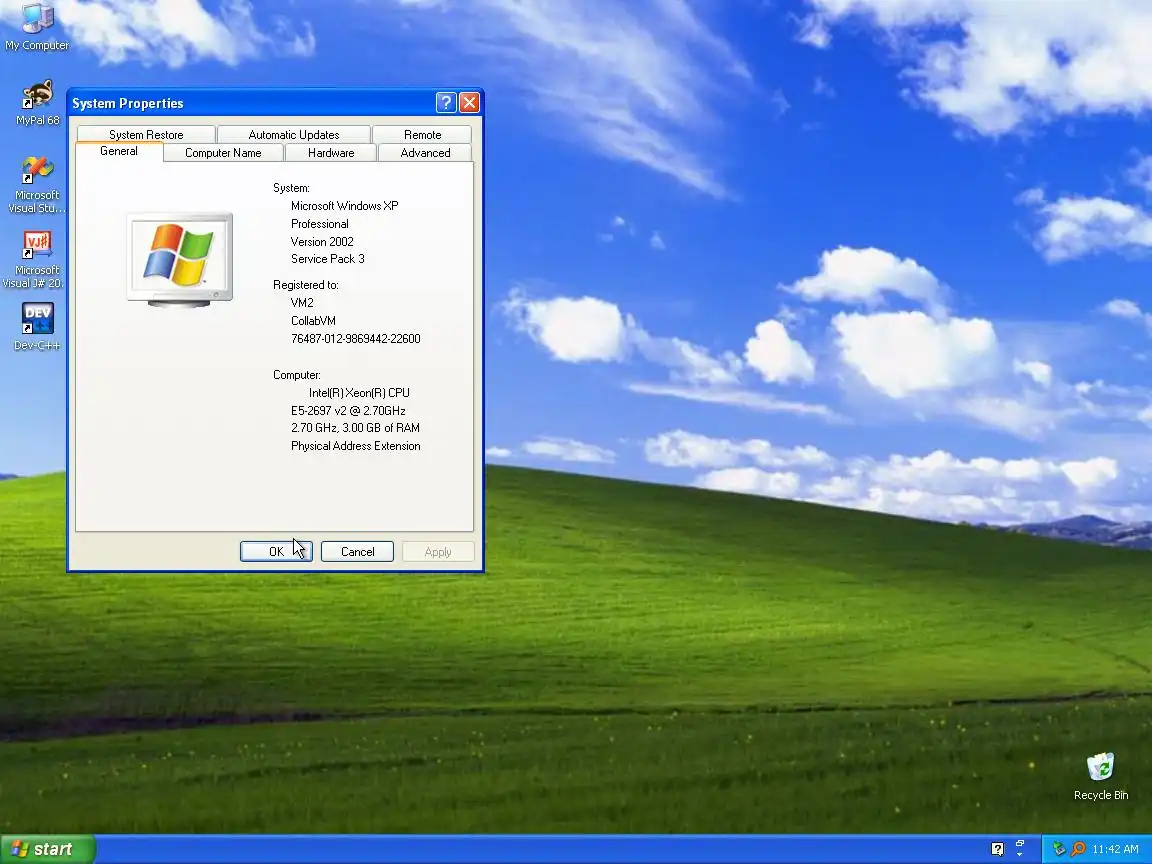1152x864 pixels.
Task: Click the help question mark in title bar
Action: 446,103
